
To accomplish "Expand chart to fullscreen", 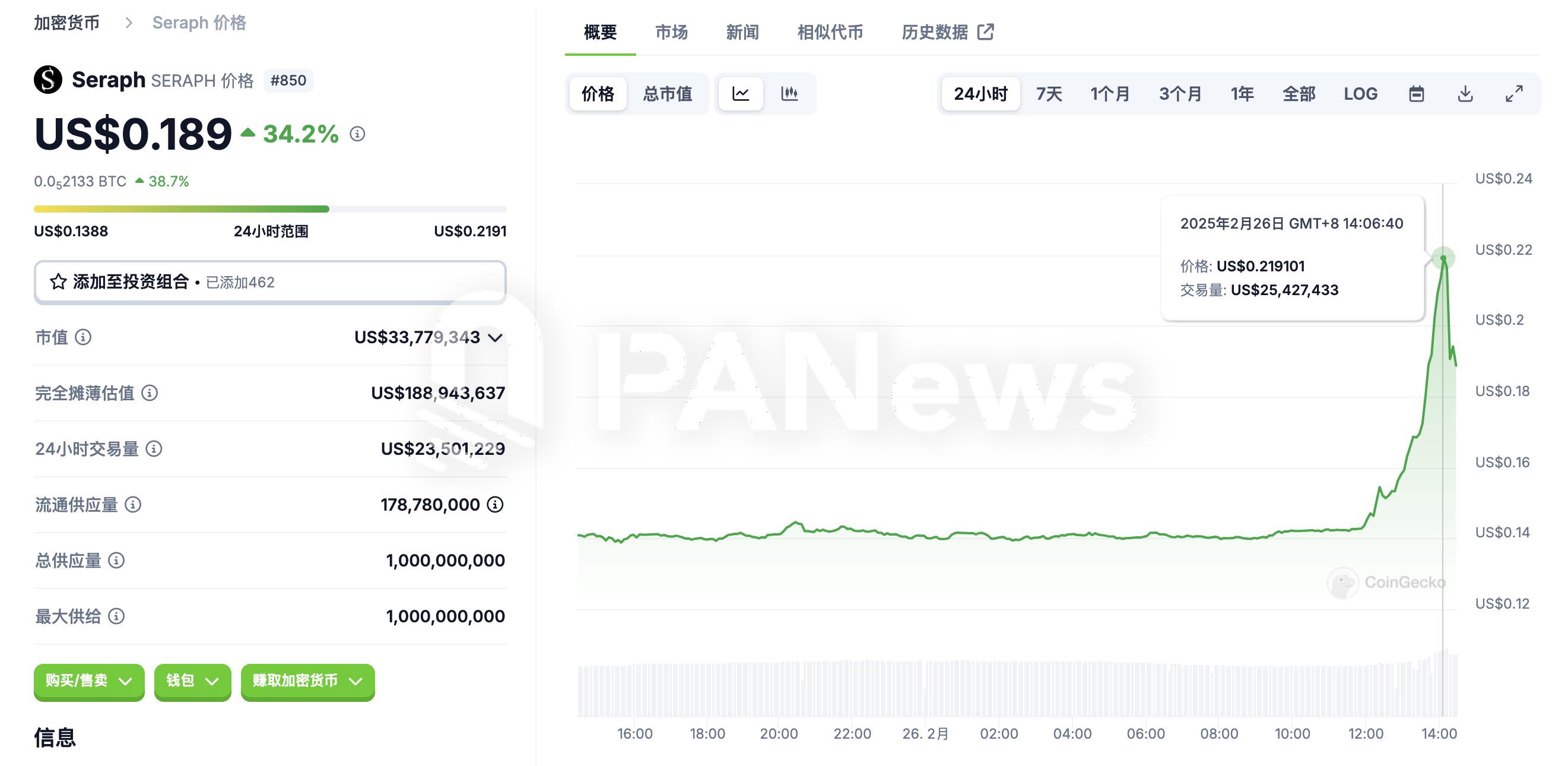I will click(1514, 94).
